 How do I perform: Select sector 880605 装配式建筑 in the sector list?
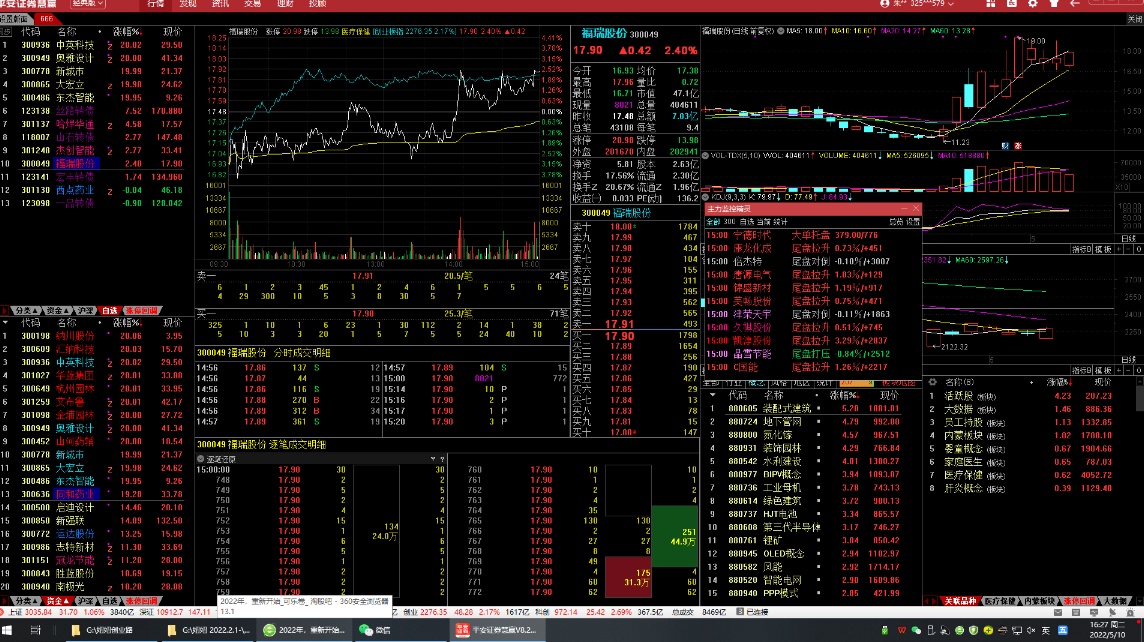[810, 409]
